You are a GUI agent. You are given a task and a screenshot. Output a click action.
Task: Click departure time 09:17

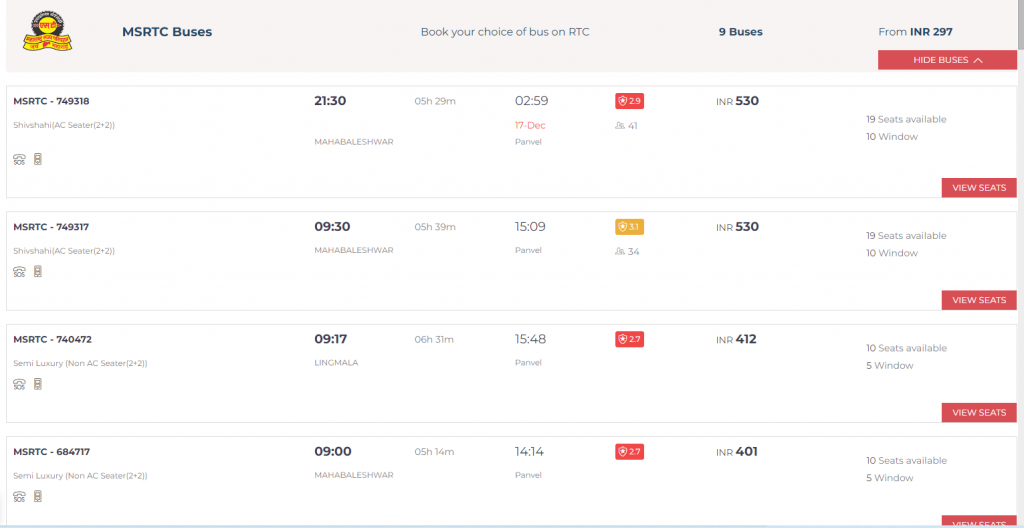pyautogui.click(x=330, y=339)
